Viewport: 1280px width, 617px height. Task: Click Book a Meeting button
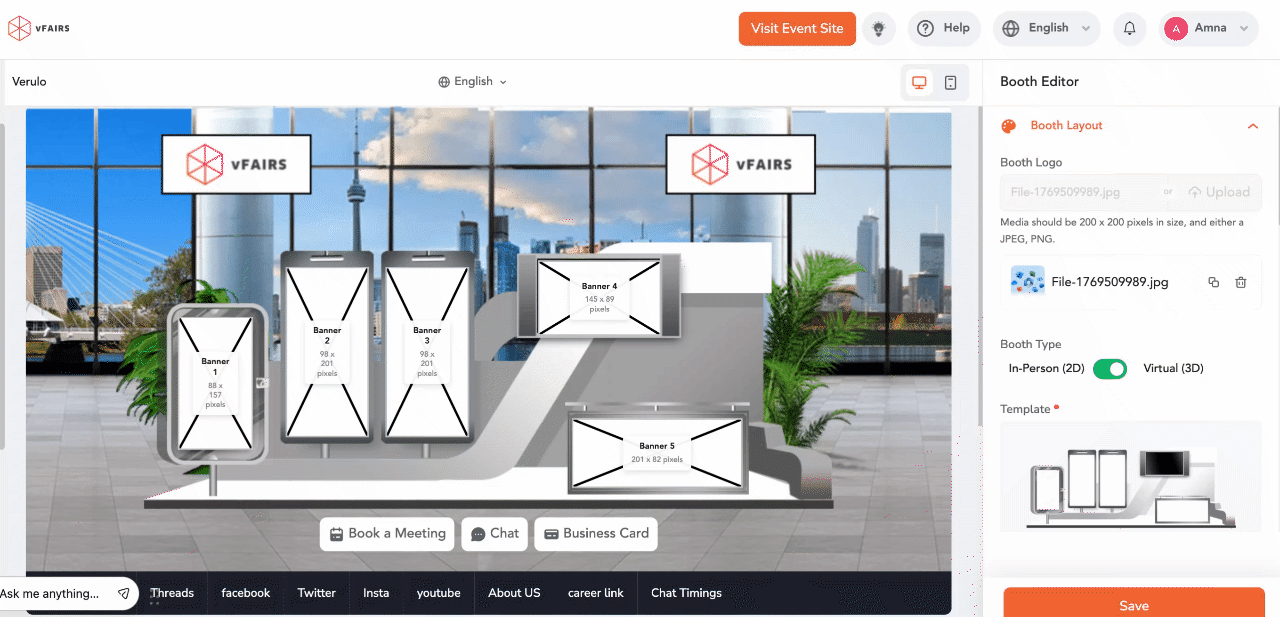point(387,534)
